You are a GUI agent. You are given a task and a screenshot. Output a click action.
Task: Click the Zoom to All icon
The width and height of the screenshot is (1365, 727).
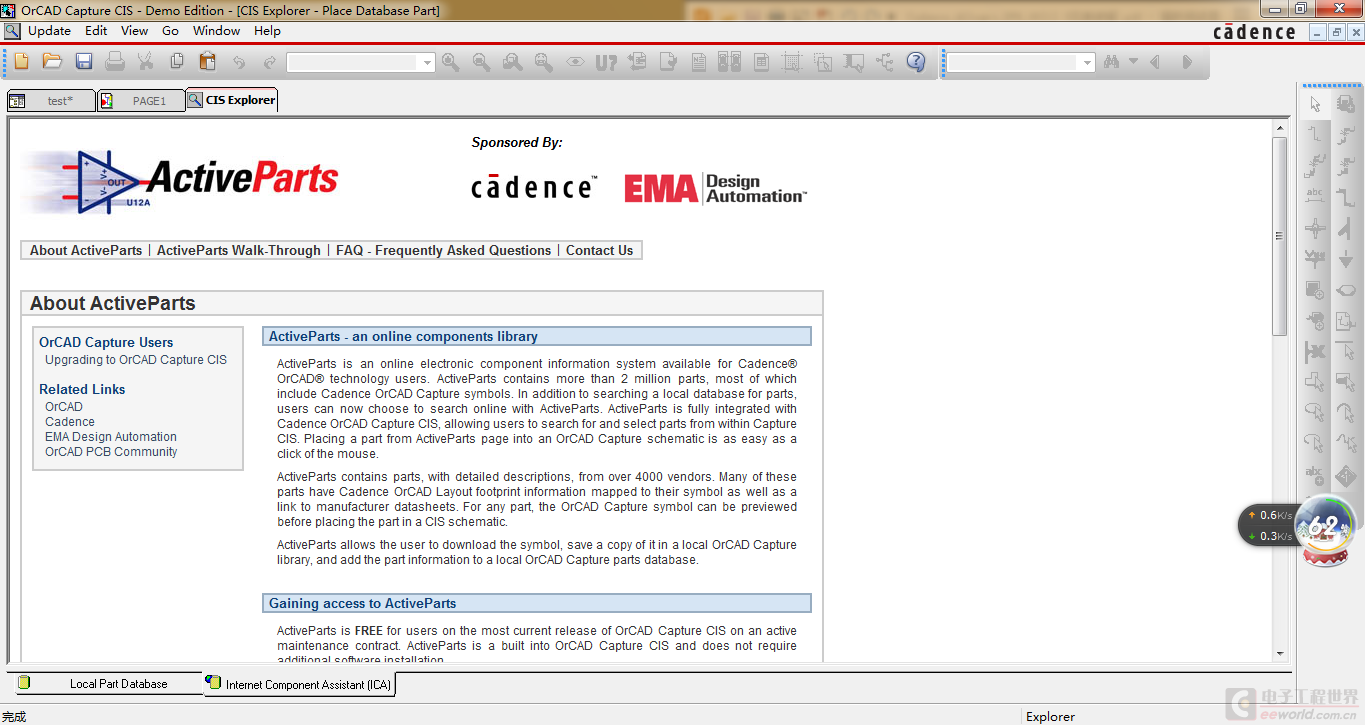(544, 62)
